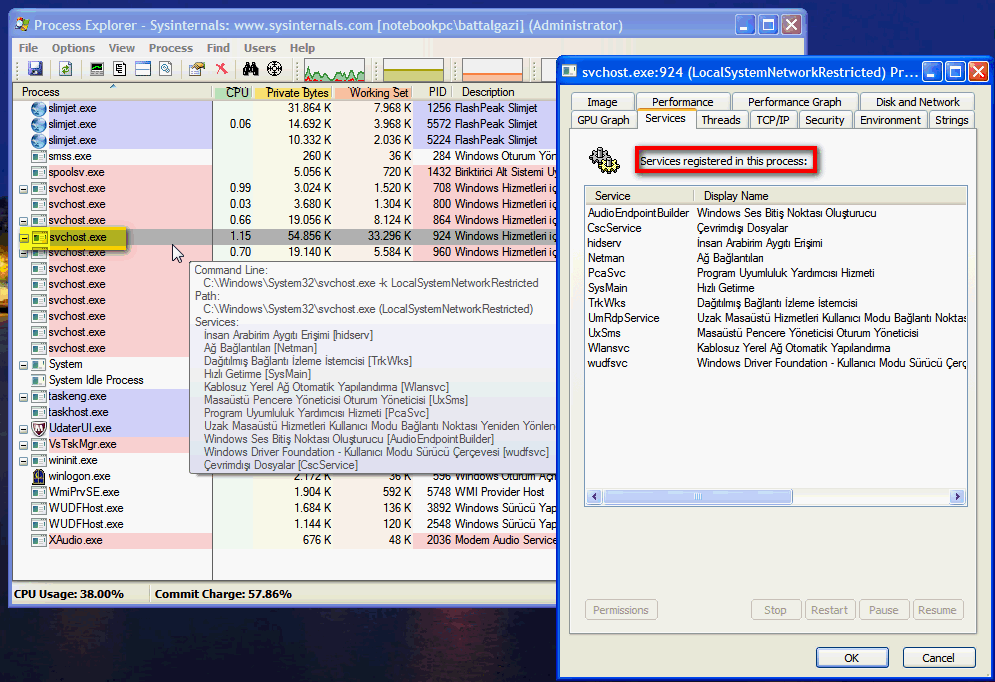Click the yellow commit history mini graph

(x=413, y=70)
